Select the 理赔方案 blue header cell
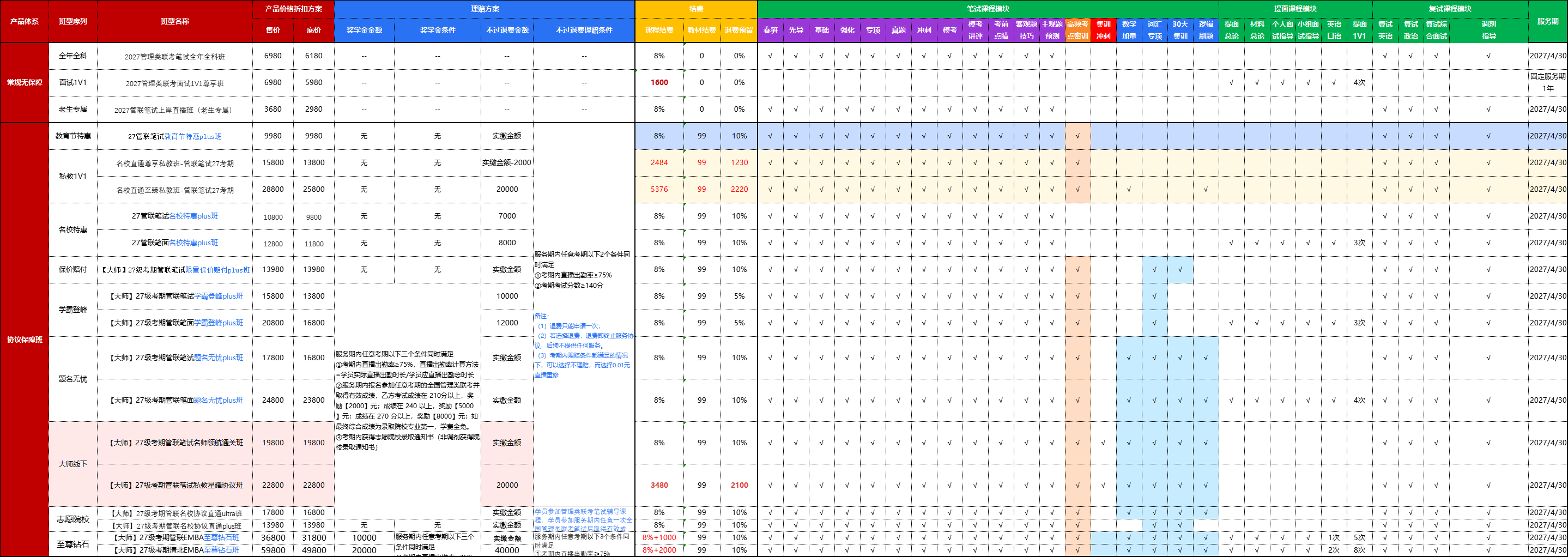This screenshot has height=557, width=1568. click(x=485, y=9)
